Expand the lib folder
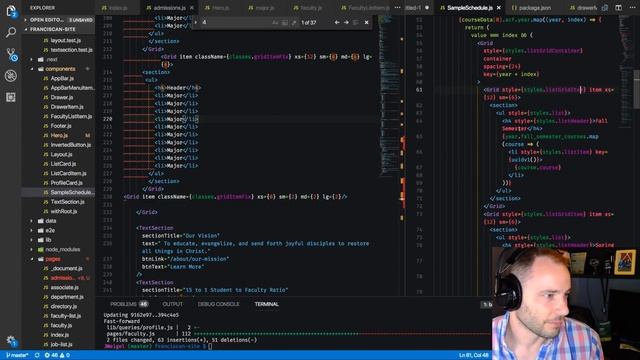Viewport: 640px width, 360px height. click(x=58, y=240)
